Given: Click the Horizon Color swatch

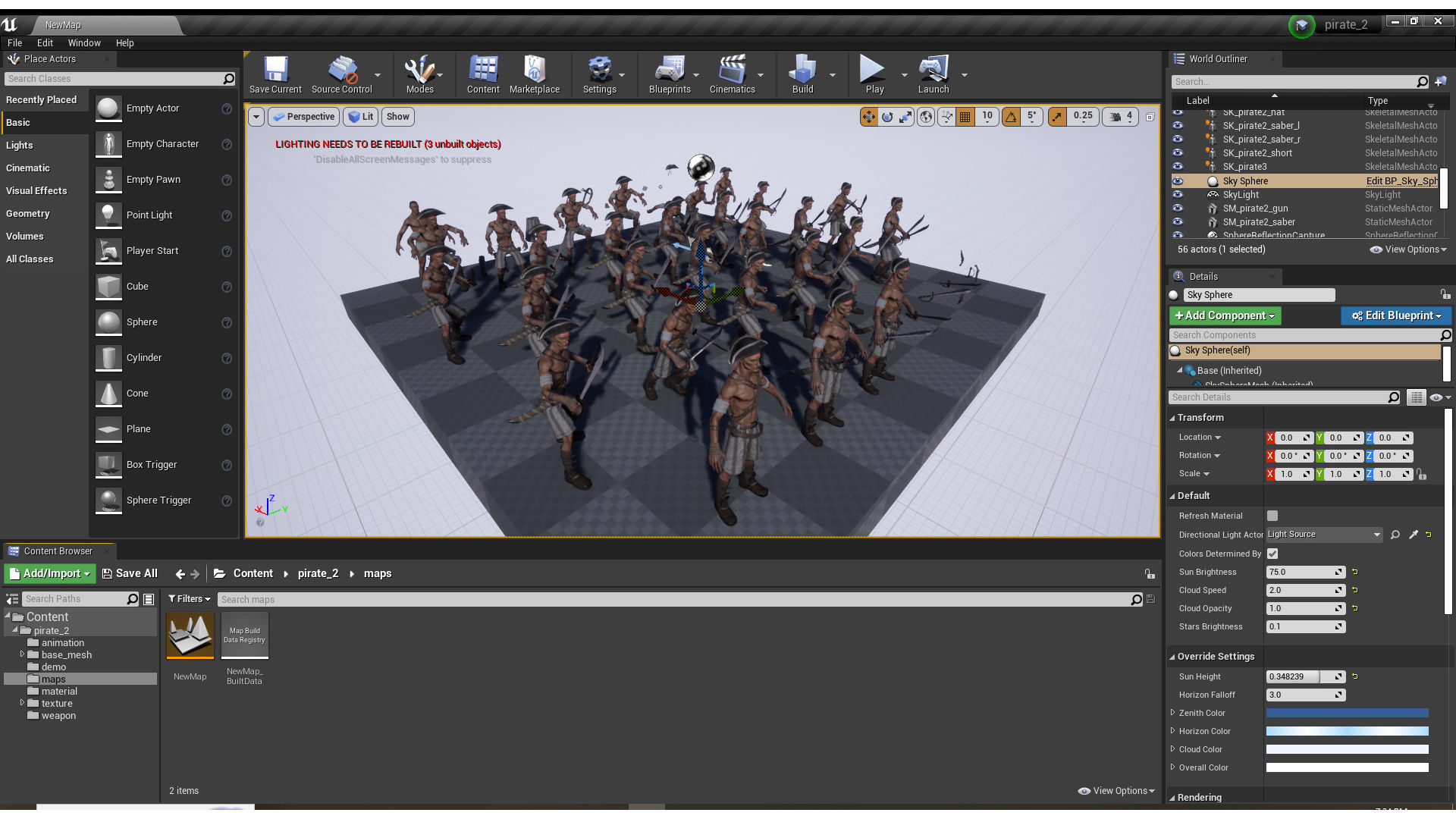Looking at the screenshot, I should pyautogui.click(x=1347, y=731).
